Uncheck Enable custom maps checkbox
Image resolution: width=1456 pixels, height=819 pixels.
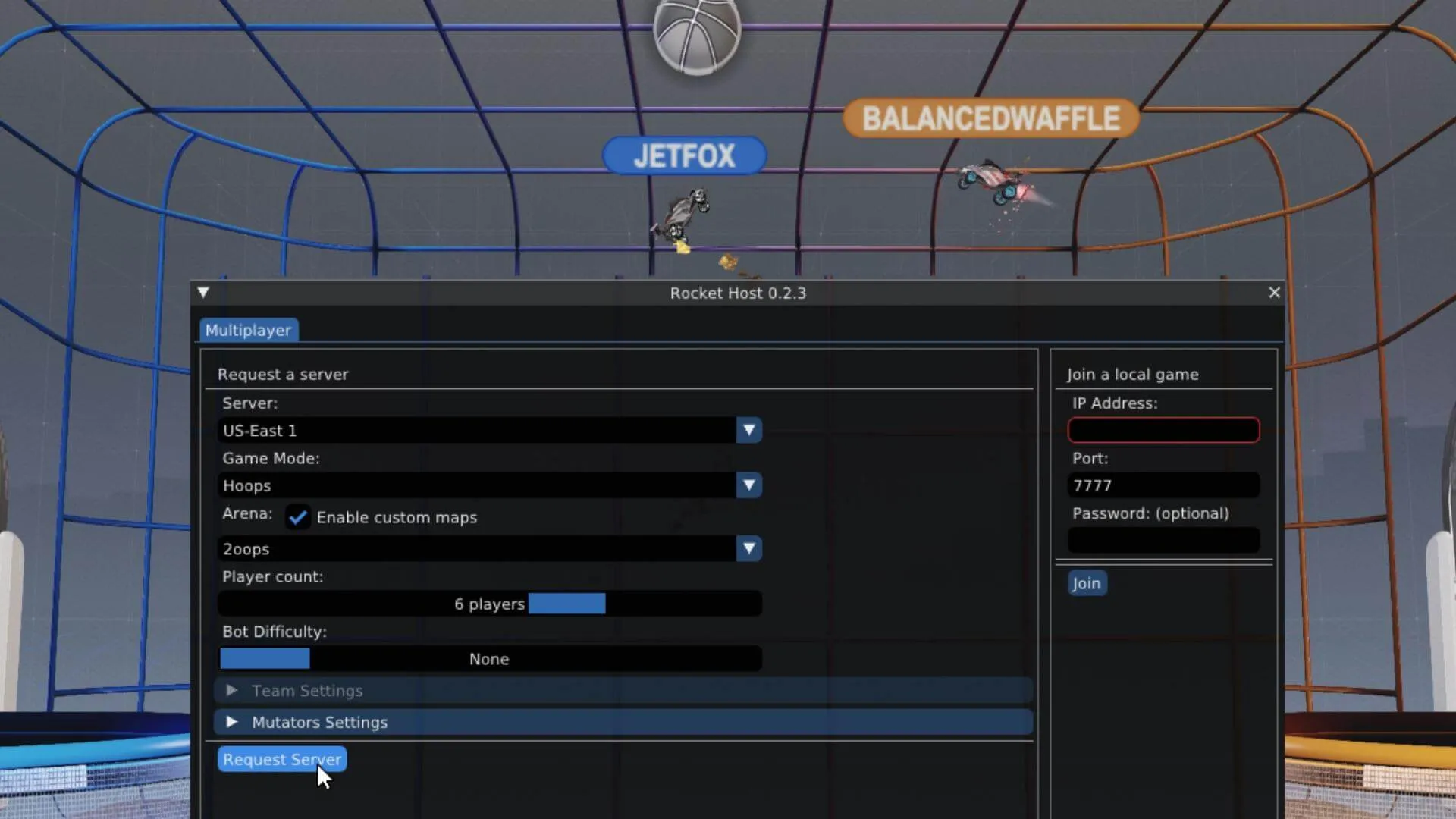[298, 518]
